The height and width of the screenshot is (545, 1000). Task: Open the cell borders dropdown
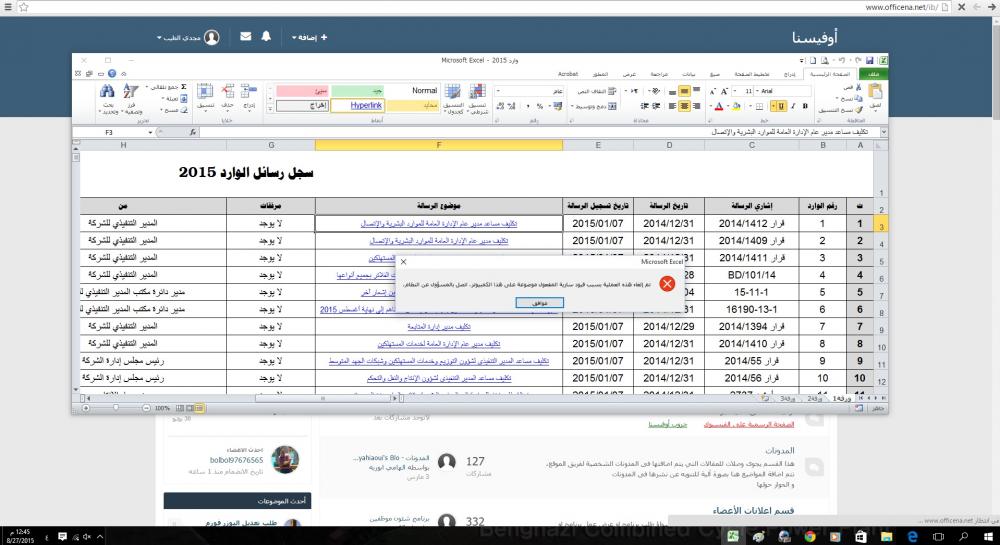point(751,106)
